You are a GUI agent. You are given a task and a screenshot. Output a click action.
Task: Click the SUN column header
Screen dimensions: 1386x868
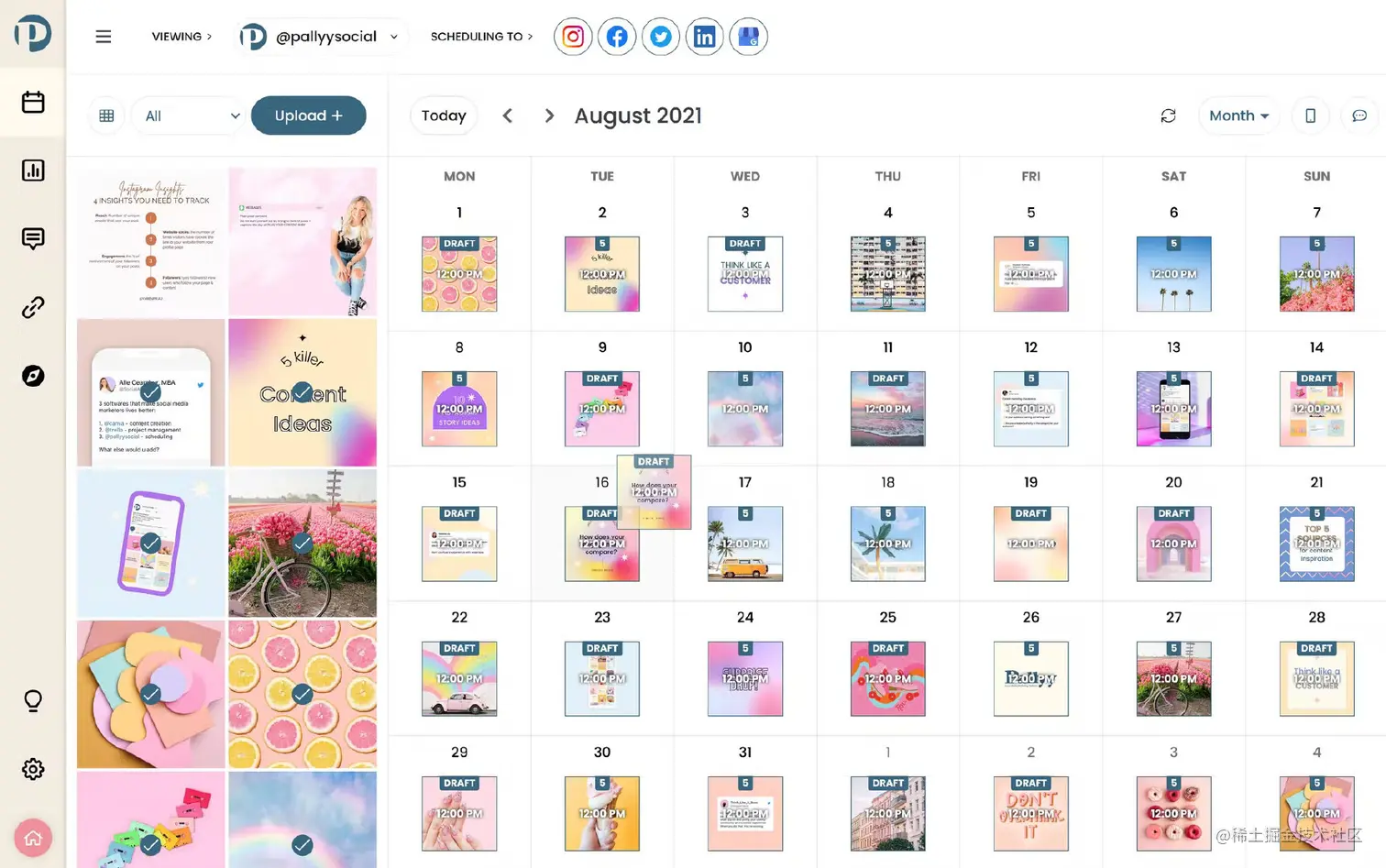(x=1316, y=176)
